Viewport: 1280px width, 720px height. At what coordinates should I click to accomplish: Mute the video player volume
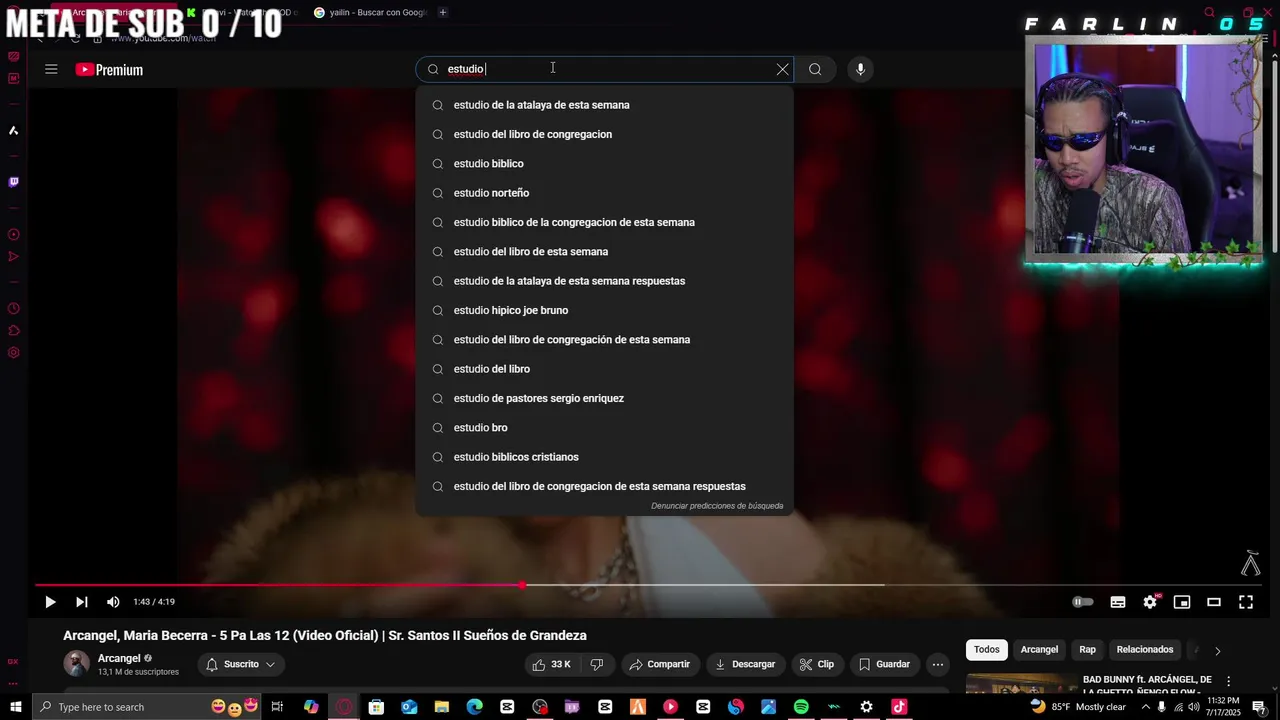point(113,602)
